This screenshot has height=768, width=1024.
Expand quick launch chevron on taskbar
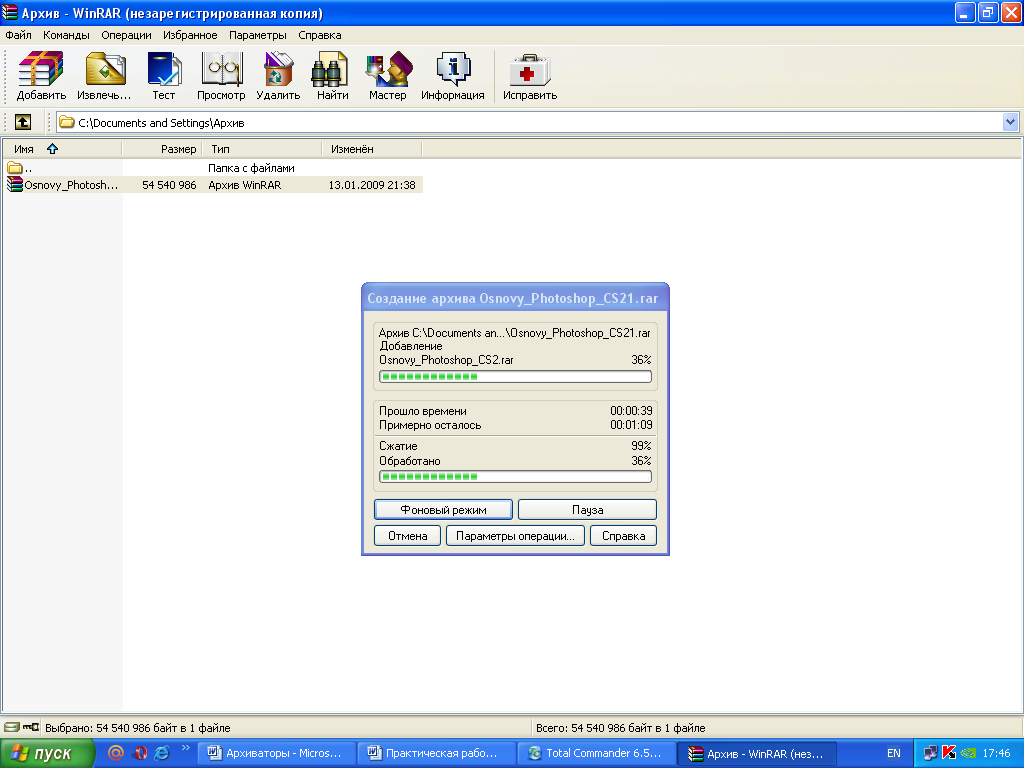(x=185, y=748)
